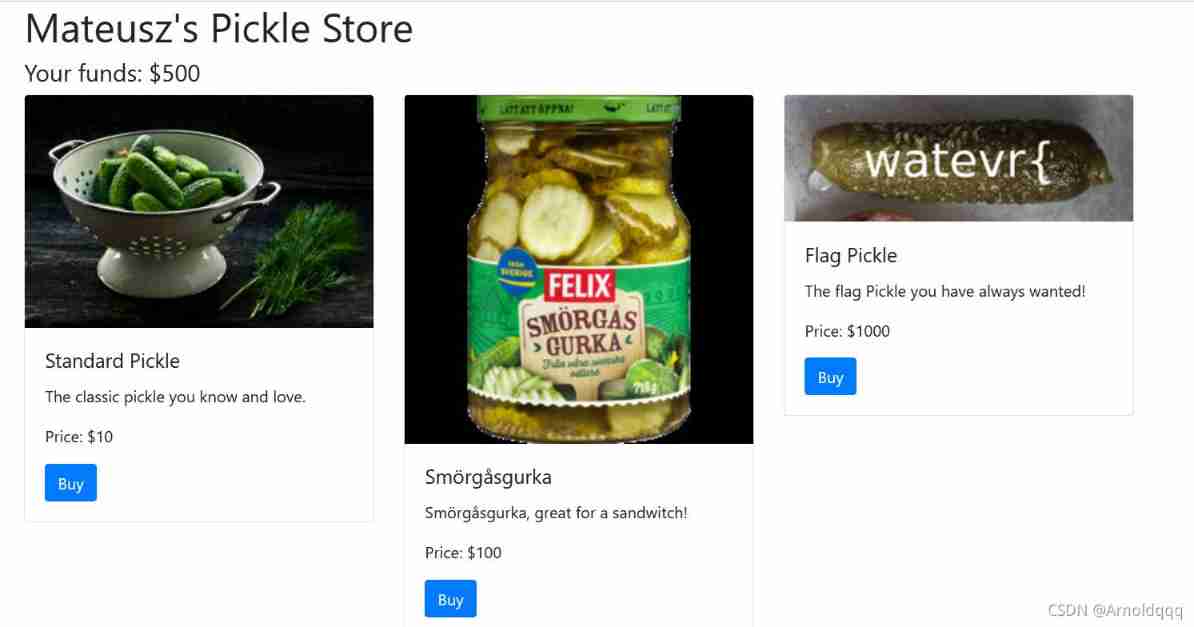Select the Flag Pickle product title
1194x627 pixels.
click(x=851, y=255)
